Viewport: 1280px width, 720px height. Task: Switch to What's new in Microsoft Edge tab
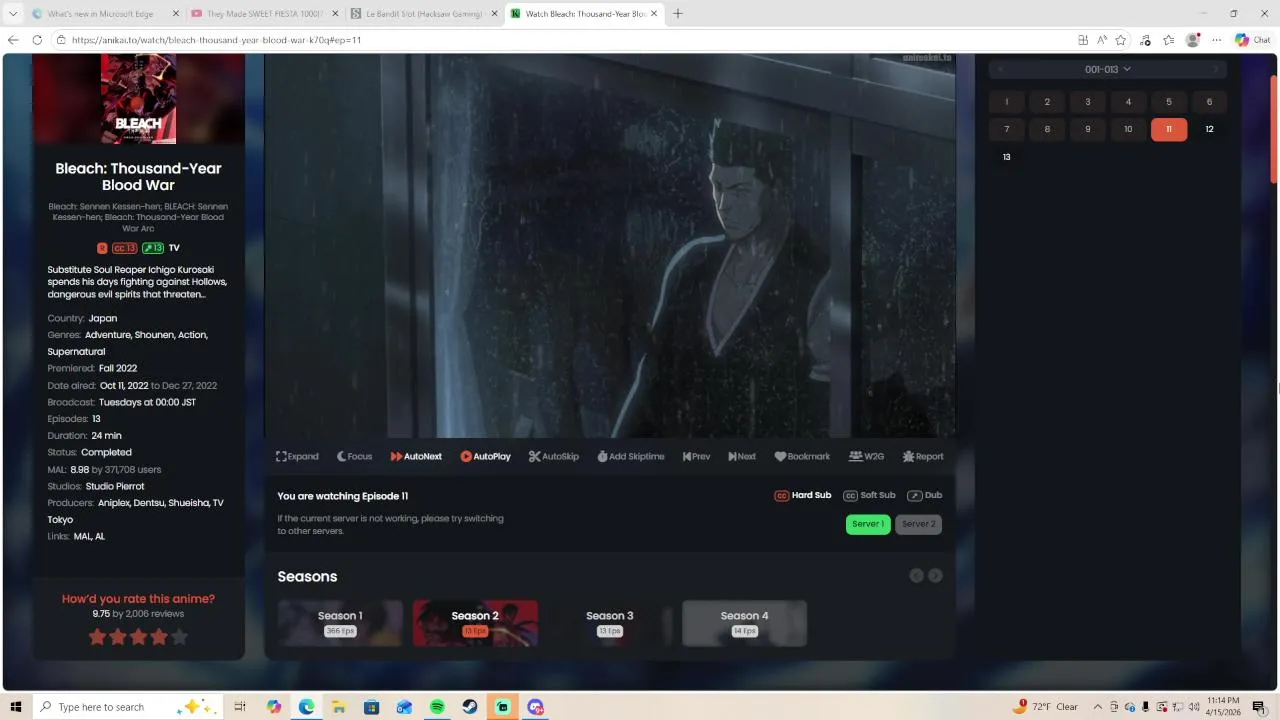105,14
